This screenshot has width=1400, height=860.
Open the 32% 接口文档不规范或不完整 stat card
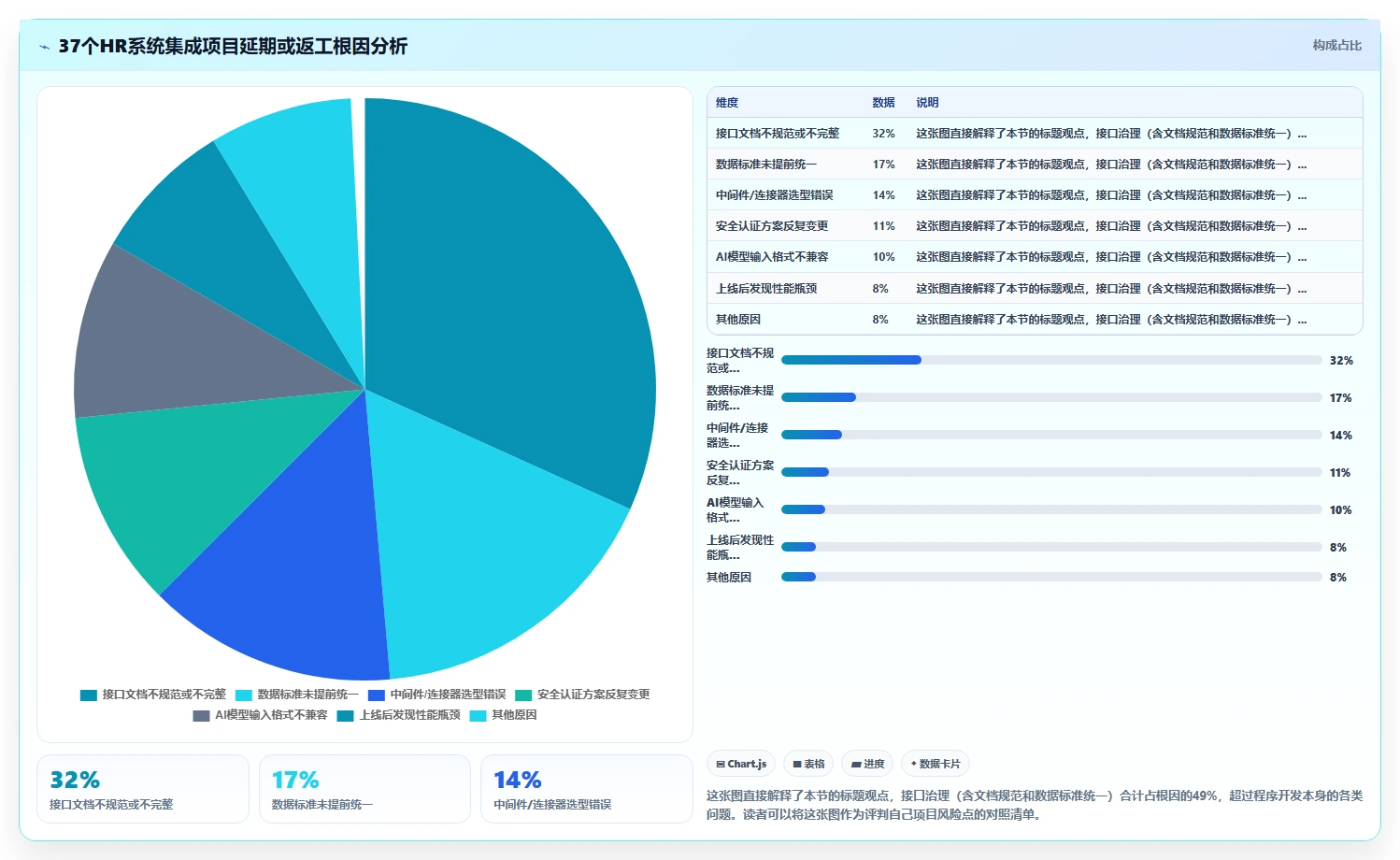(143, 789)
